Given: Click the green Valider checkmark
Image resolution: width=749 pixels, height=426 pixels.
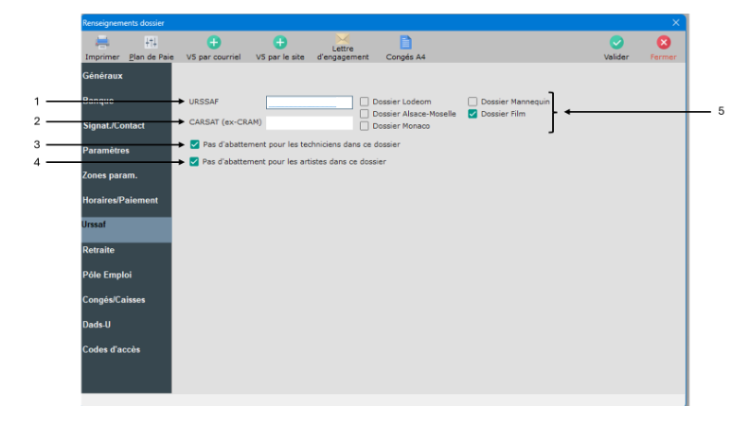Looking at the screenshot, I should point(616,43).
